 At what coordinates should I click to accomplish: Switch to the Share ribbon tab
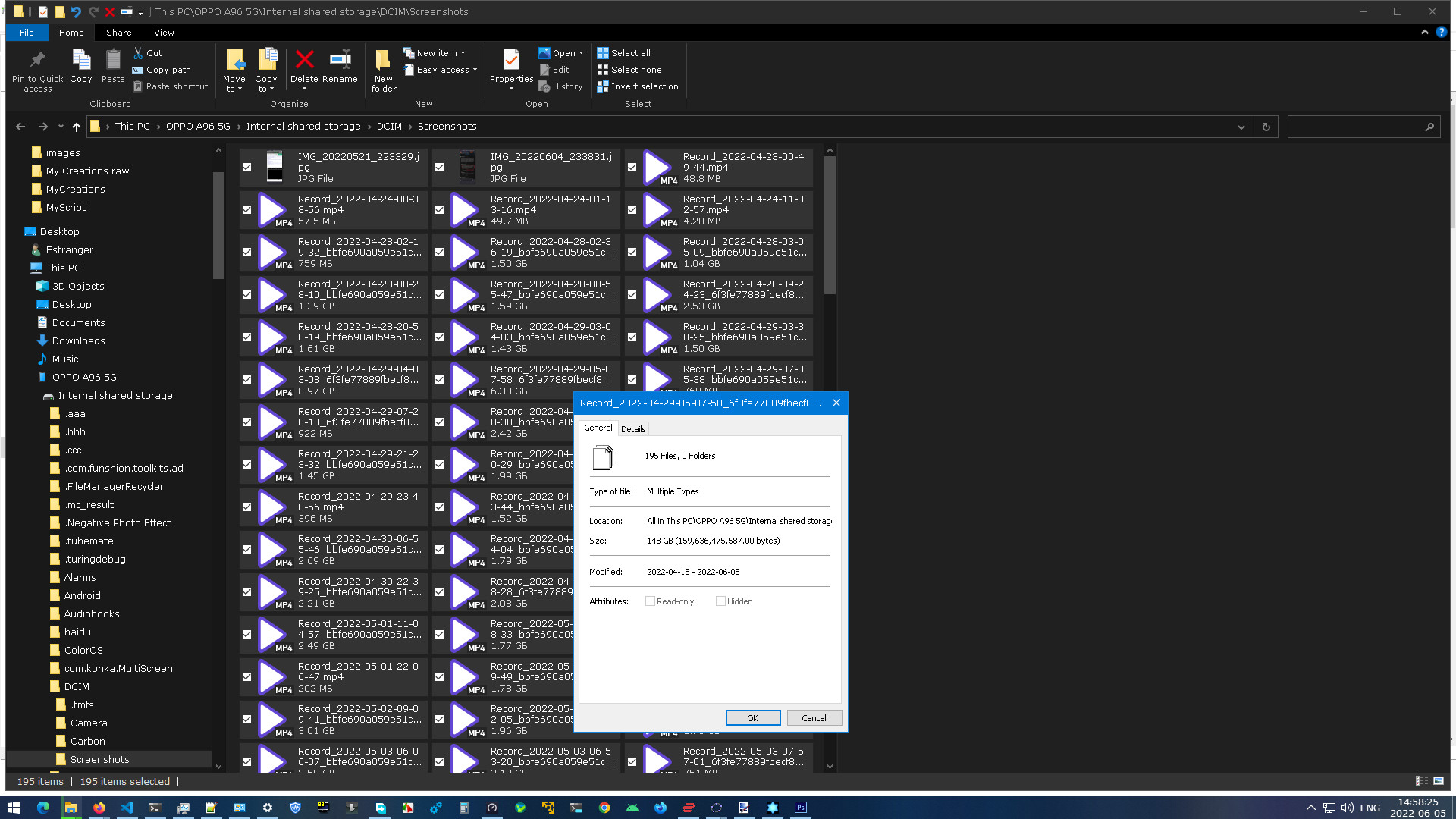[x=119, y=33]
